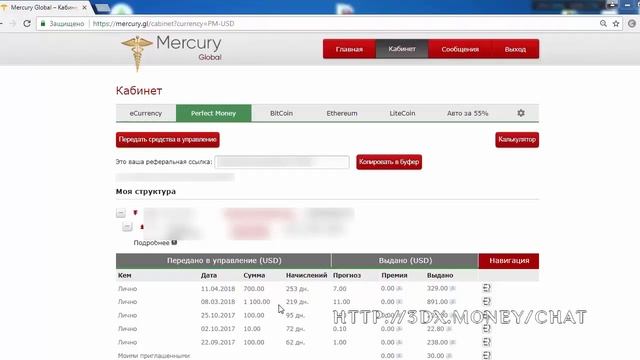The width and height of the screenshot is (640, 360).
Task: Close the Mercury Global browser tab
Action: click(x=84, y=8)
